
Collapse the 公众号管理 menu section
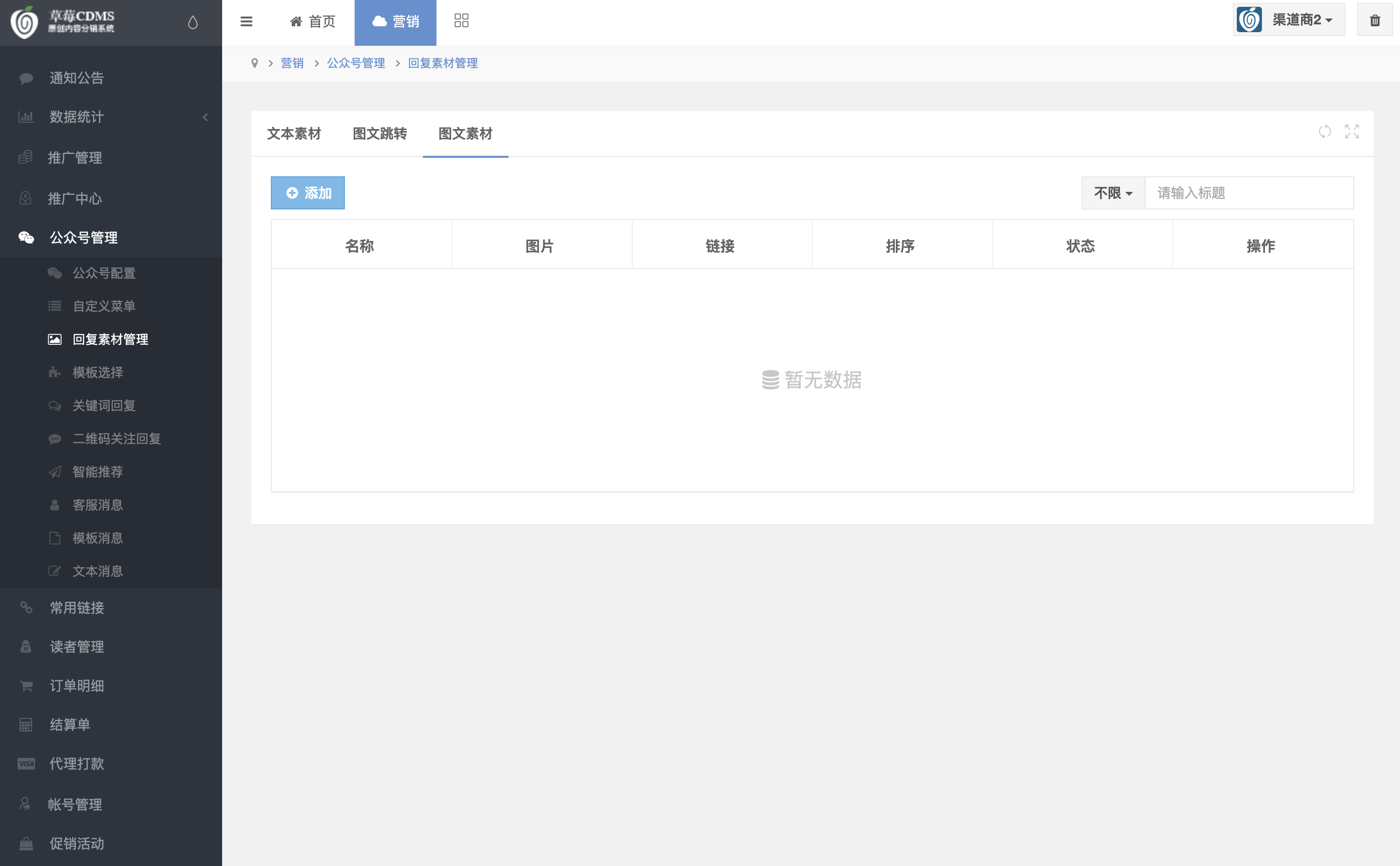[111, 237]
